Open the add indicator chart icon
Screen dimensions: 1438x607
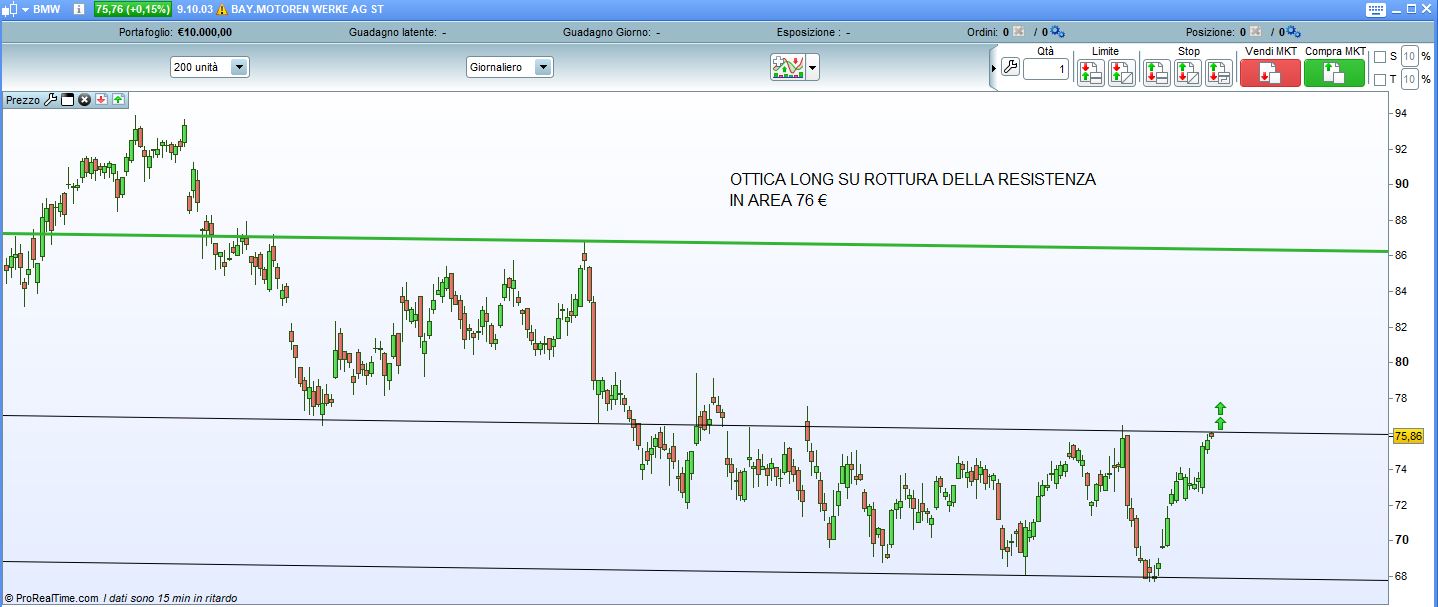(x=788, y=67)
